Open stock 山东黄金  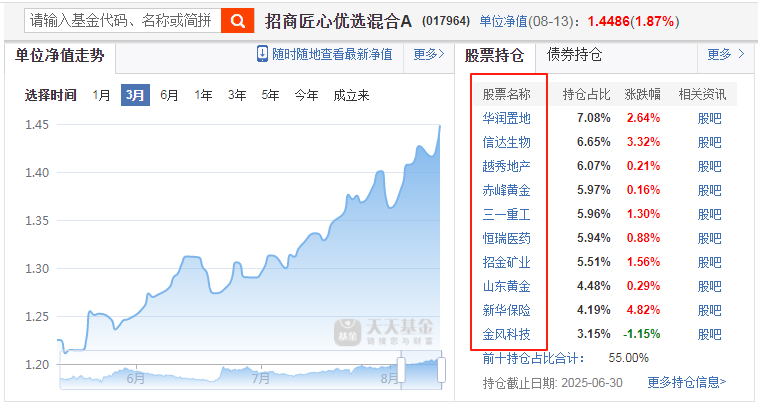point(506,286)
